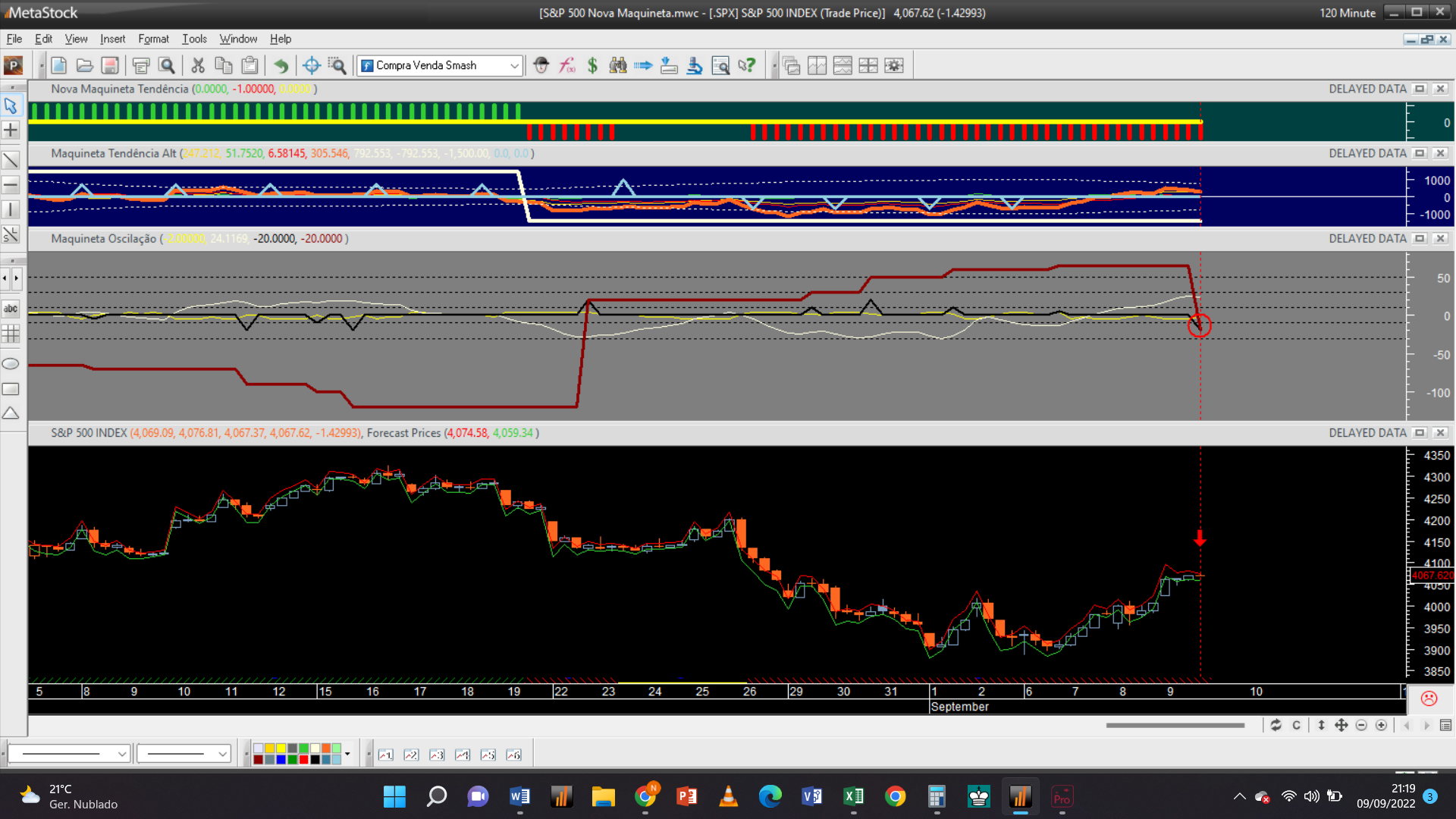Click the chart layout 3 button
This screenshot has height=819, width=1456.
coord(437,755)
